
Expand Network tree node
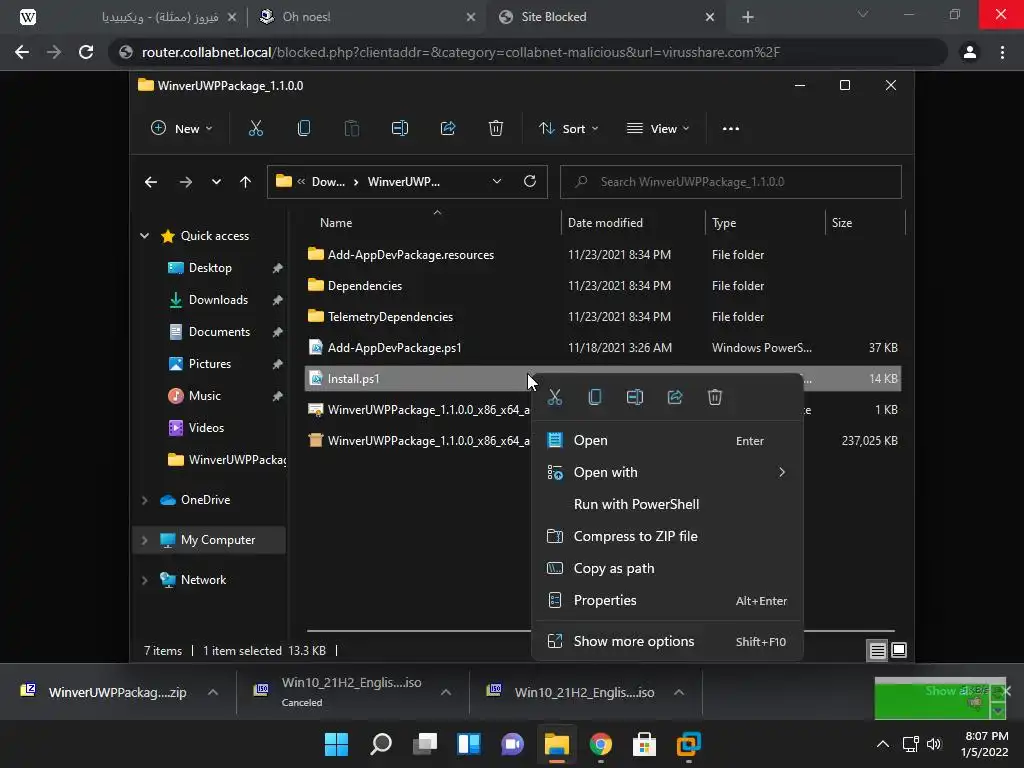[144, 580]
